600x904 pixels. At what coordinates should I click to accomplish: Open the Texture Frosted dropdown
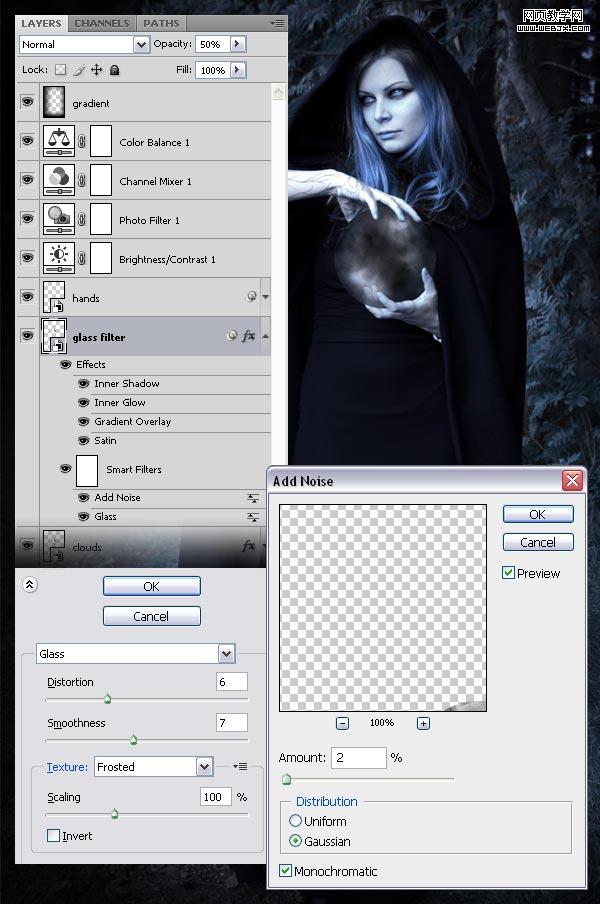point(205,767)
